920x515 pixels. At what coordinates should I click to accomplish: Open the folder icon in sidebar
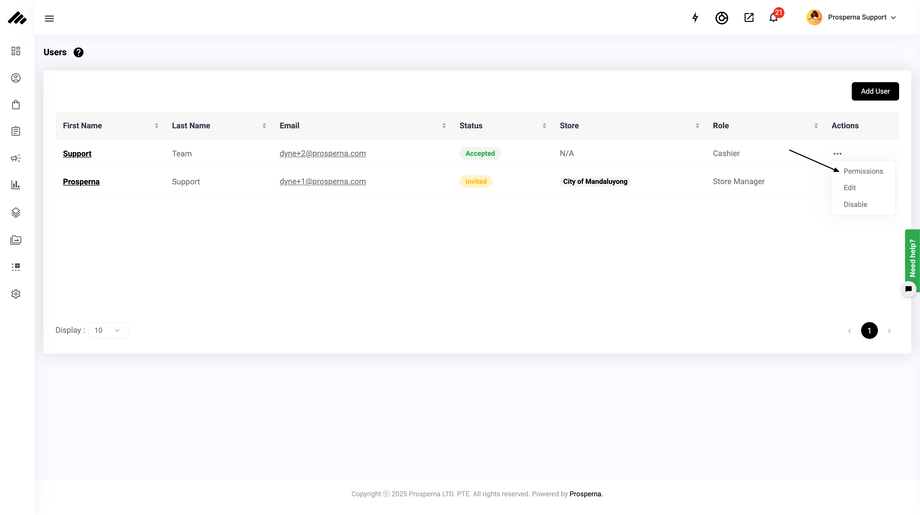pyautogui.click(x=16, y=240)
